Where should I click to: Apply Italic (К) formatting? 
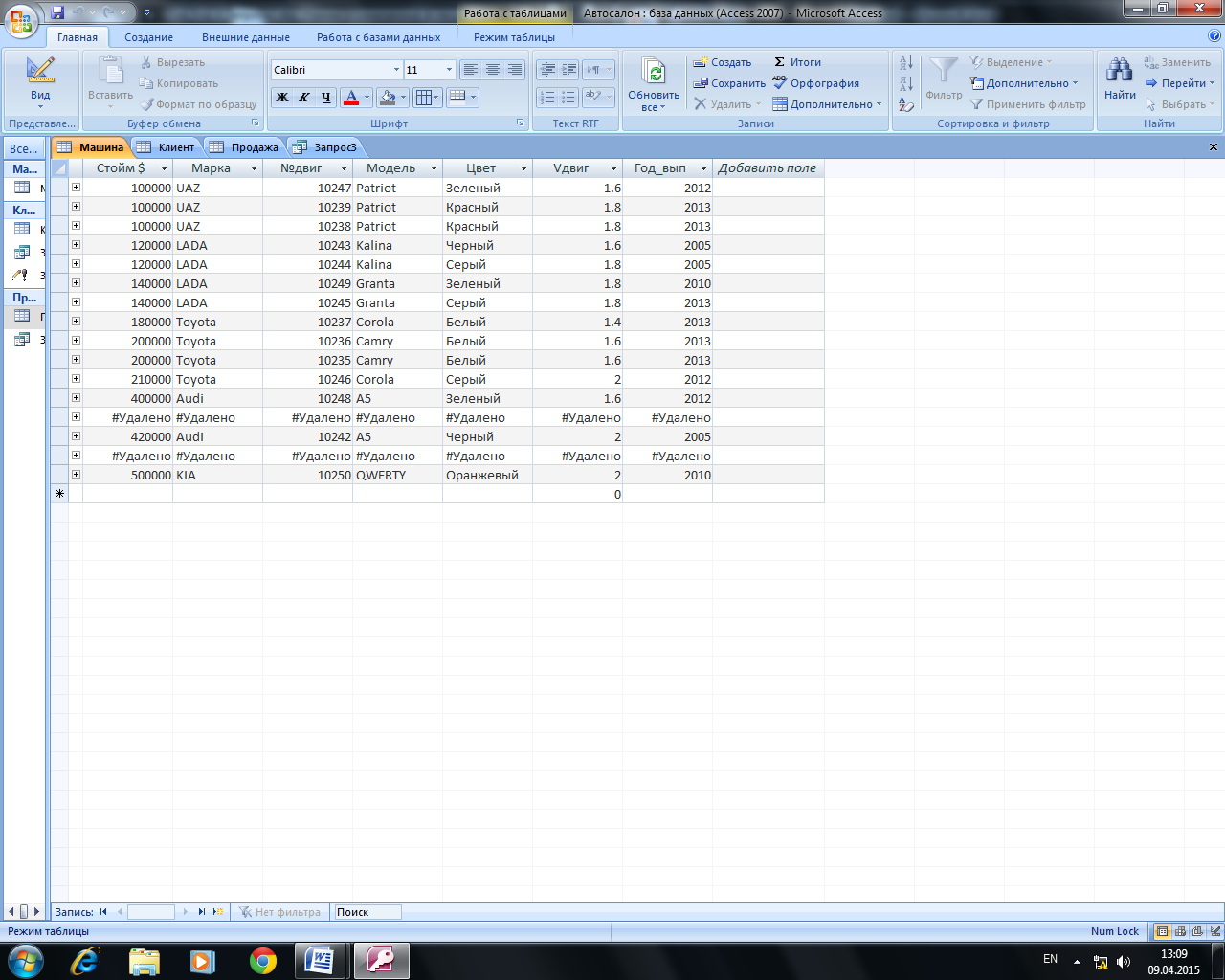304,97
